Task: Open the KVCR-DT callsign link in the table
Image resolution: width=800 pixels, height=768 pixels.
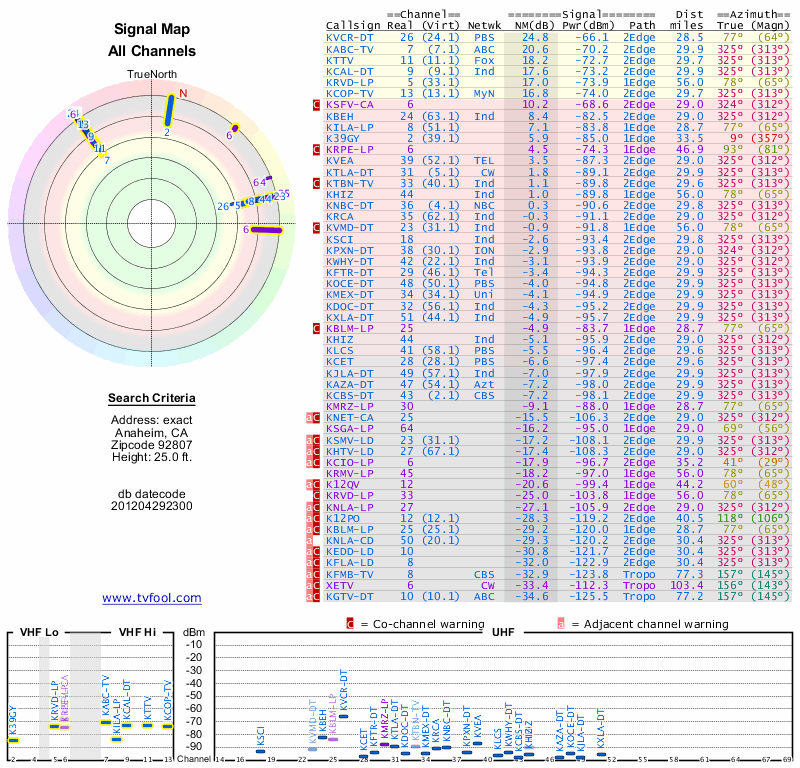Action: click(x=351, y=37)
